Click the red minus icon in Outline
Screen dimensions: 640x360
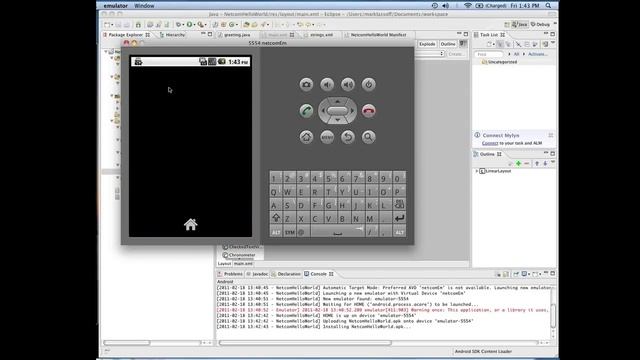click(527, 163)
